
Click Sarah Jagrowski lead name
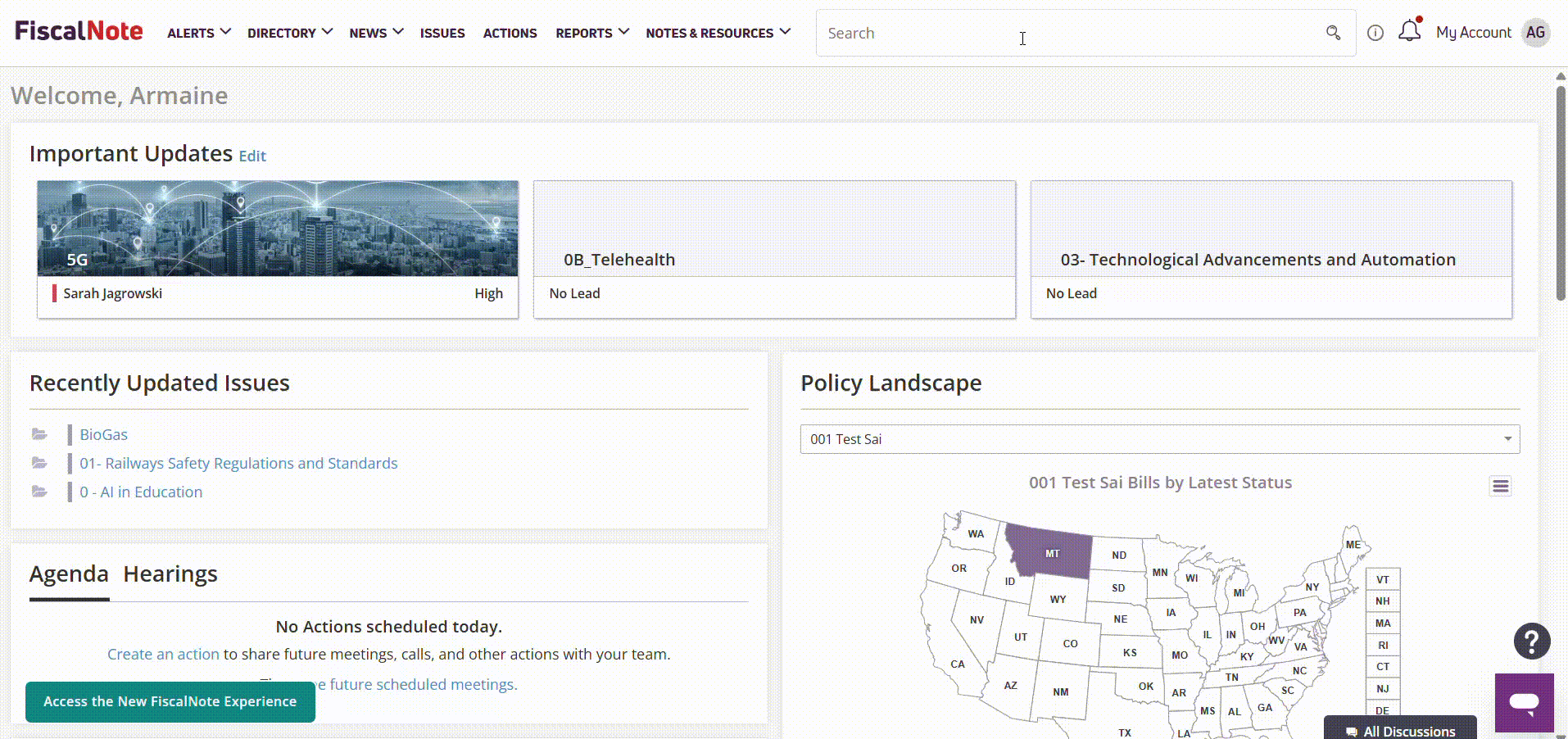pyautogui.click(x=113, y=293)
